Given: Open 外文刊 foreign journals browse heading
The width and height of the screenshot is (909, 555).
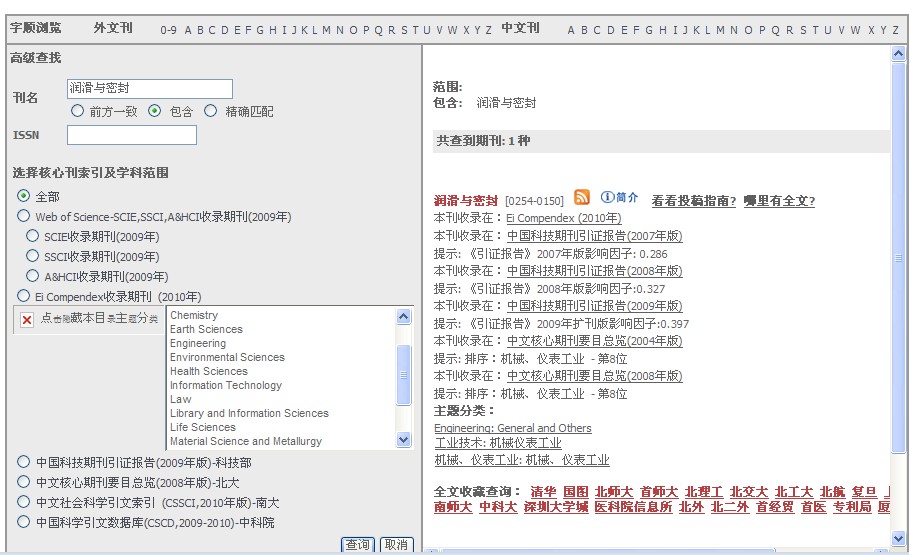Looking at the screenshot, I should tap(113, 28).
